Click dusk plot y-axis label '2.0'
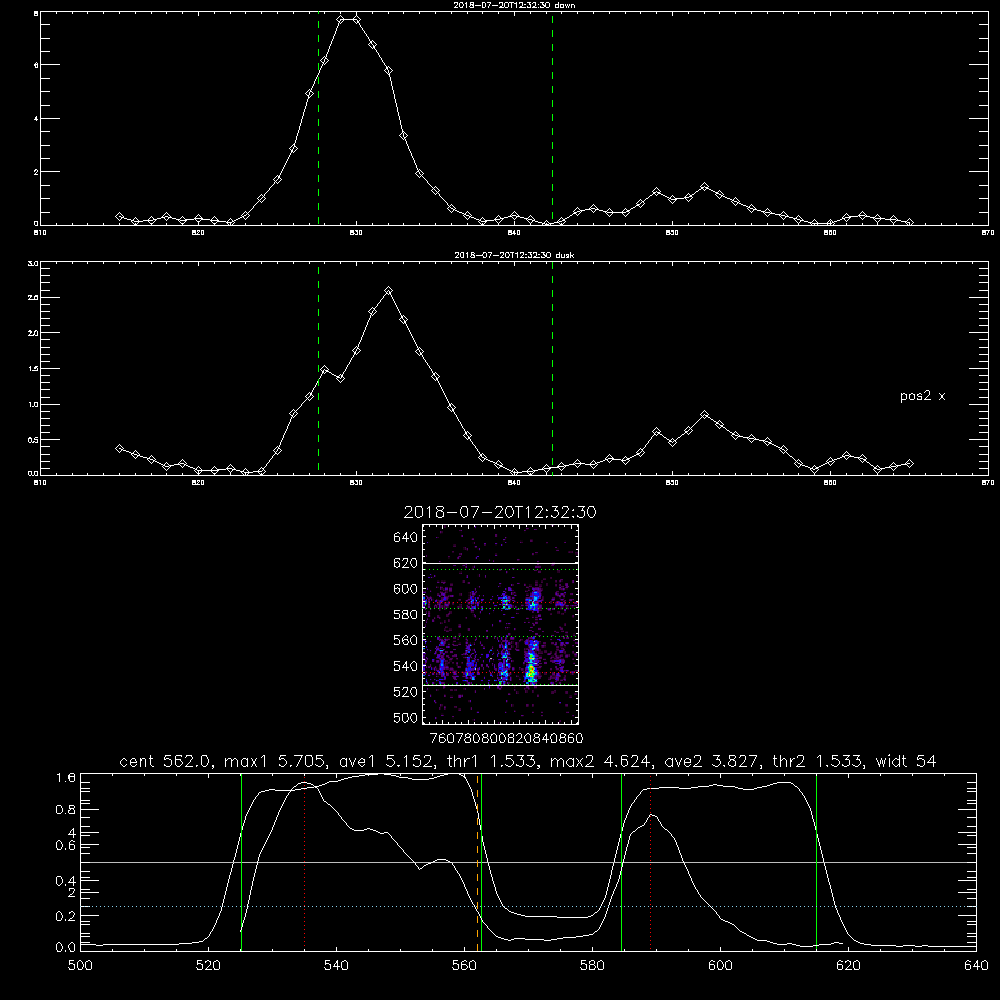 tap(33, 333)
